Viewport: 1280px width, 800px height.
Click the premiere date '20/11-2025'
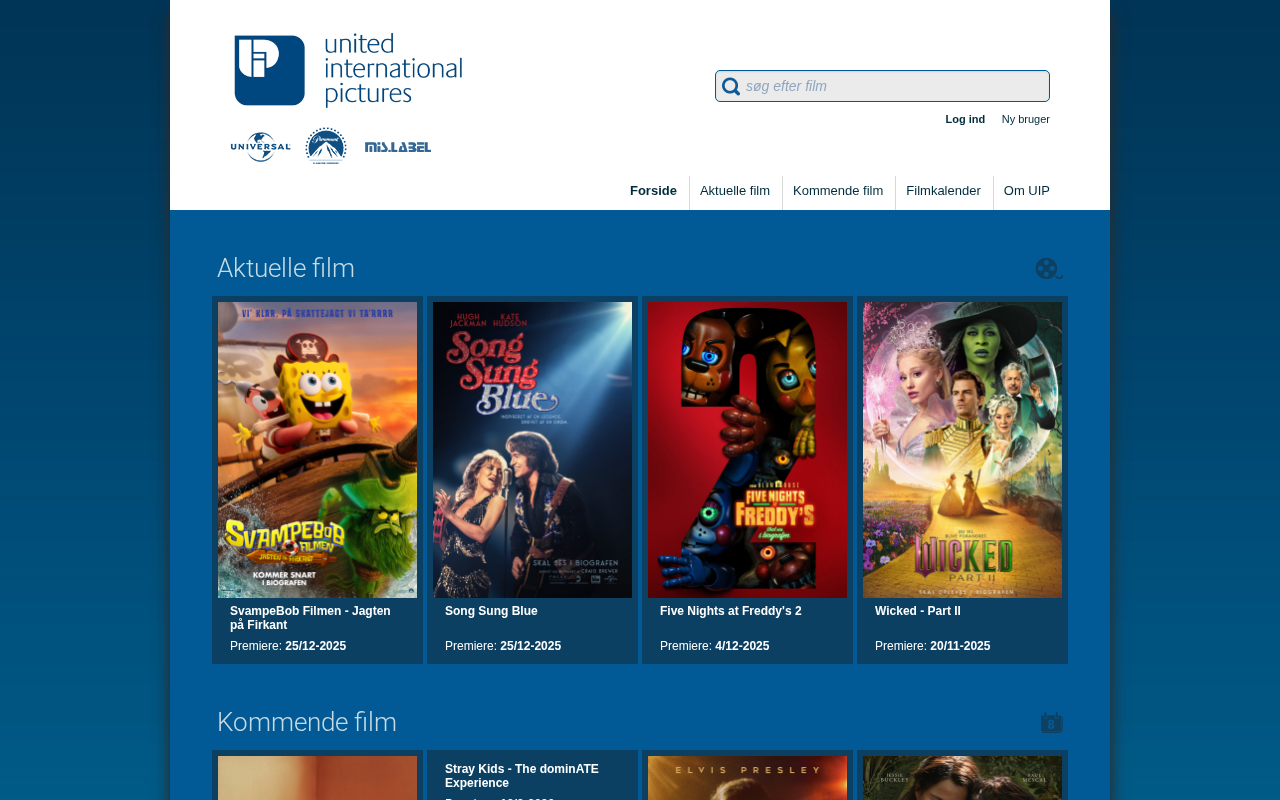pos(960,646)
